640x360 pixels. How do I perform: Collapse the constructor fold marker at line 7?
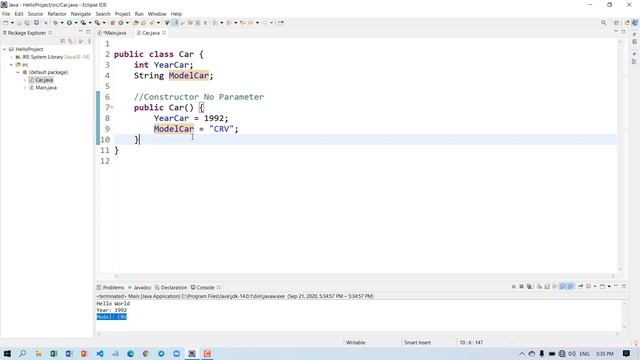coord(112,107)
